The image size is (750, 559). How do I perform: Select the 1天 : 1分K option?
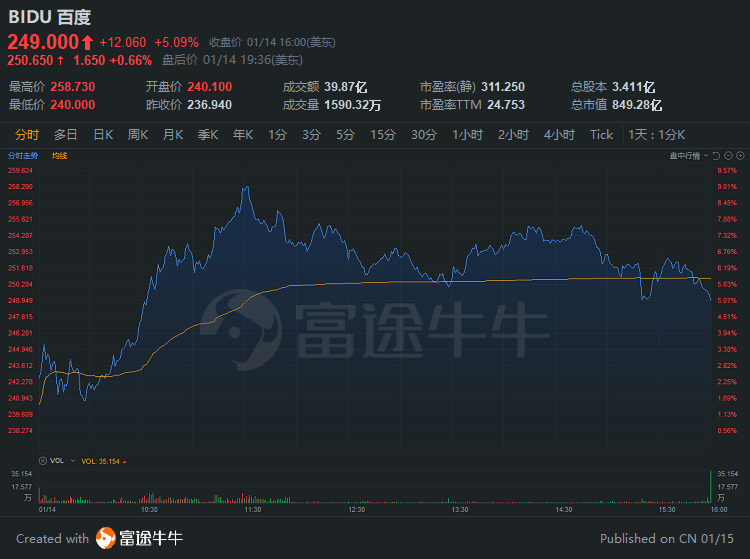(x=657, y=135)
